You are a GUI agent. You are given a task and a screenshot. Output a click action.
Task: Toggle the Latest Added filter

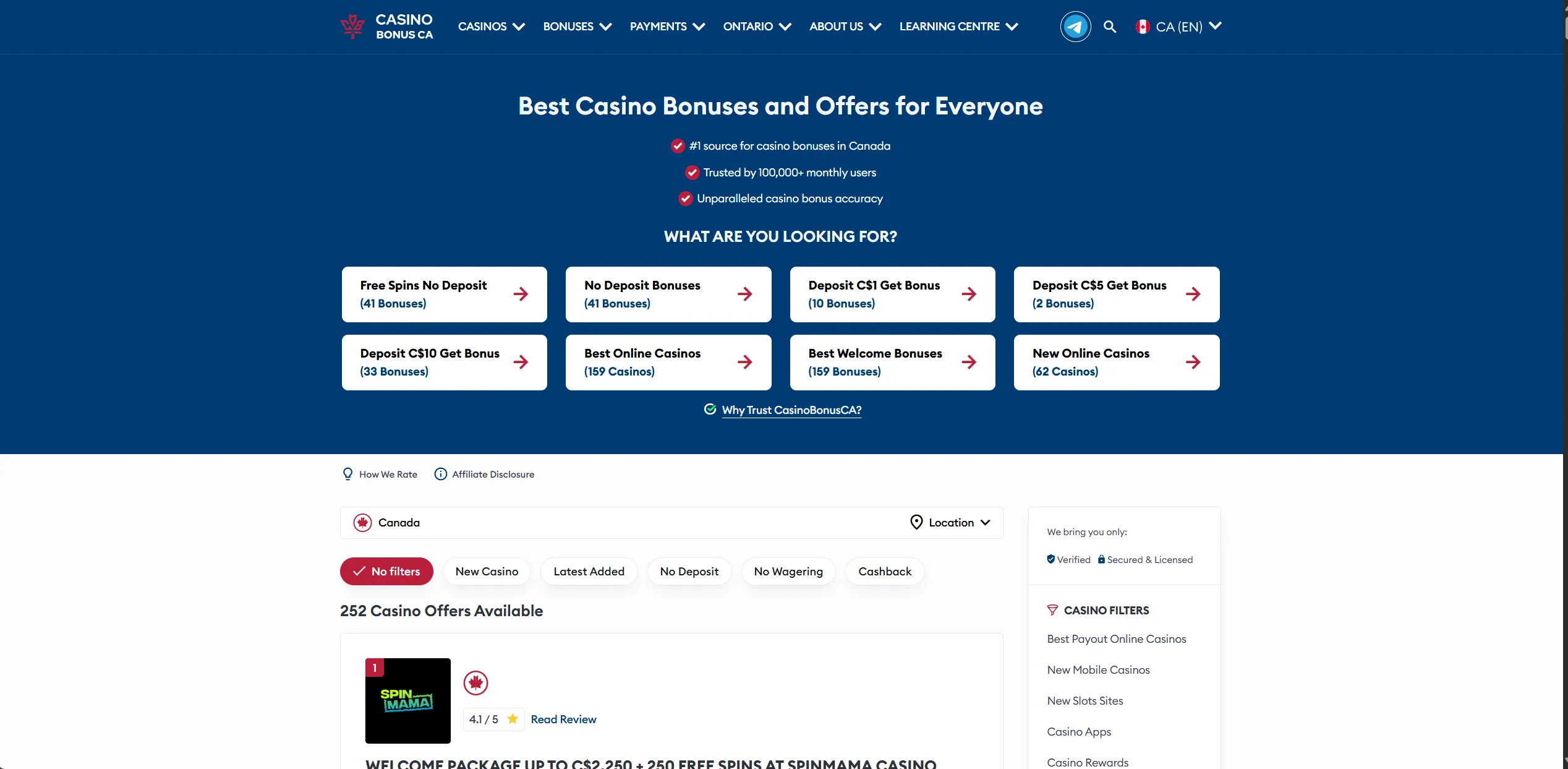[589, 572]
